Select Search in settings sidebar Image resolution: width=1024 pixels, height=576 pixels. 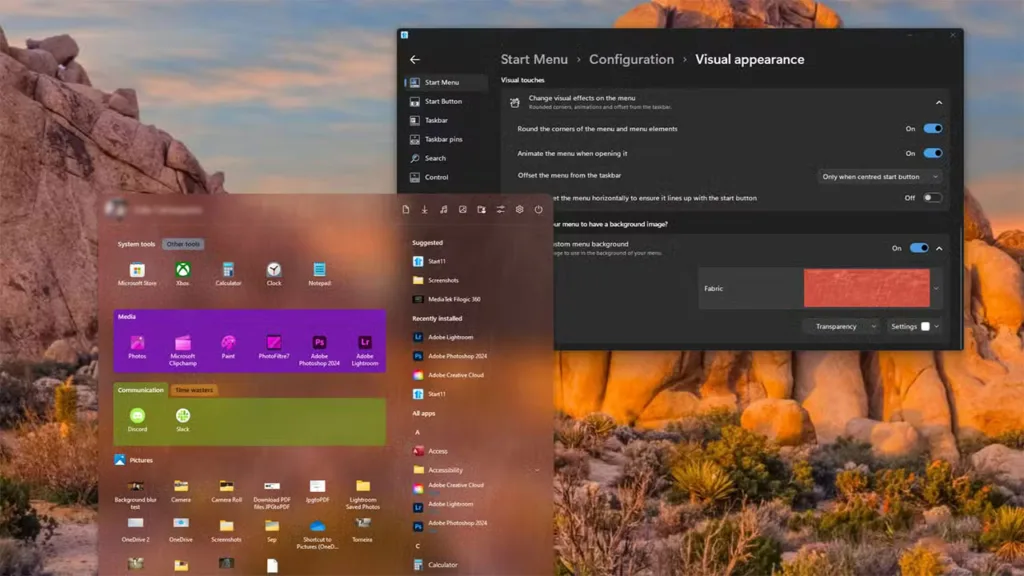tap(446, 158)
